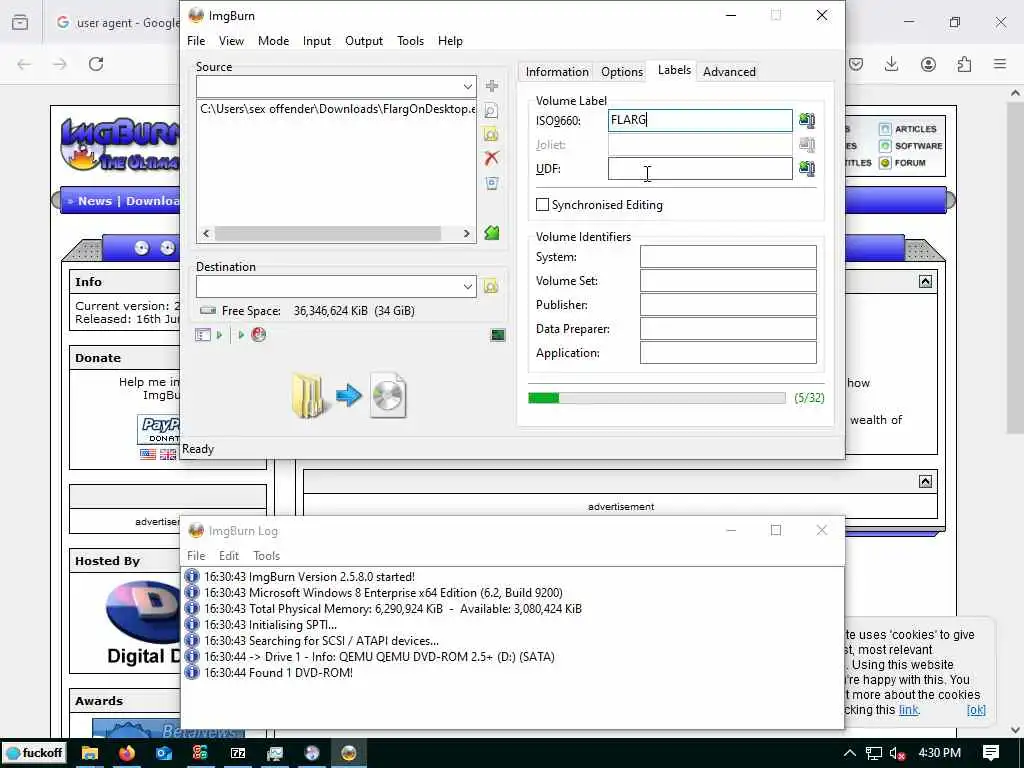The height and width of the screenshot is (768, 1024).
Task: Click right scroll arrow in Source list
Action: pyautogui.click(x=466, y=233)
